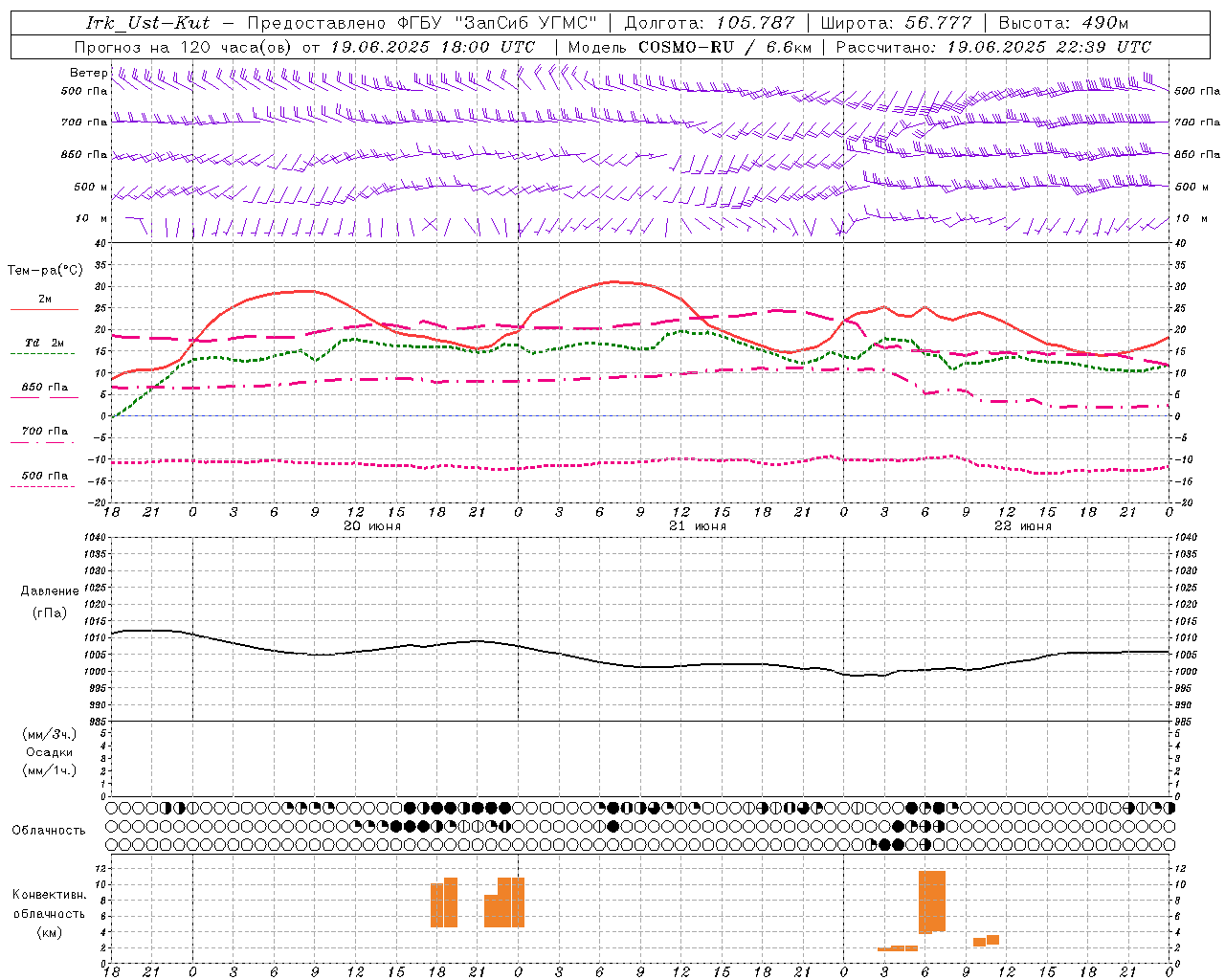
Task: Click the 22 июня date label
Action: click(x=1023, y=526)
